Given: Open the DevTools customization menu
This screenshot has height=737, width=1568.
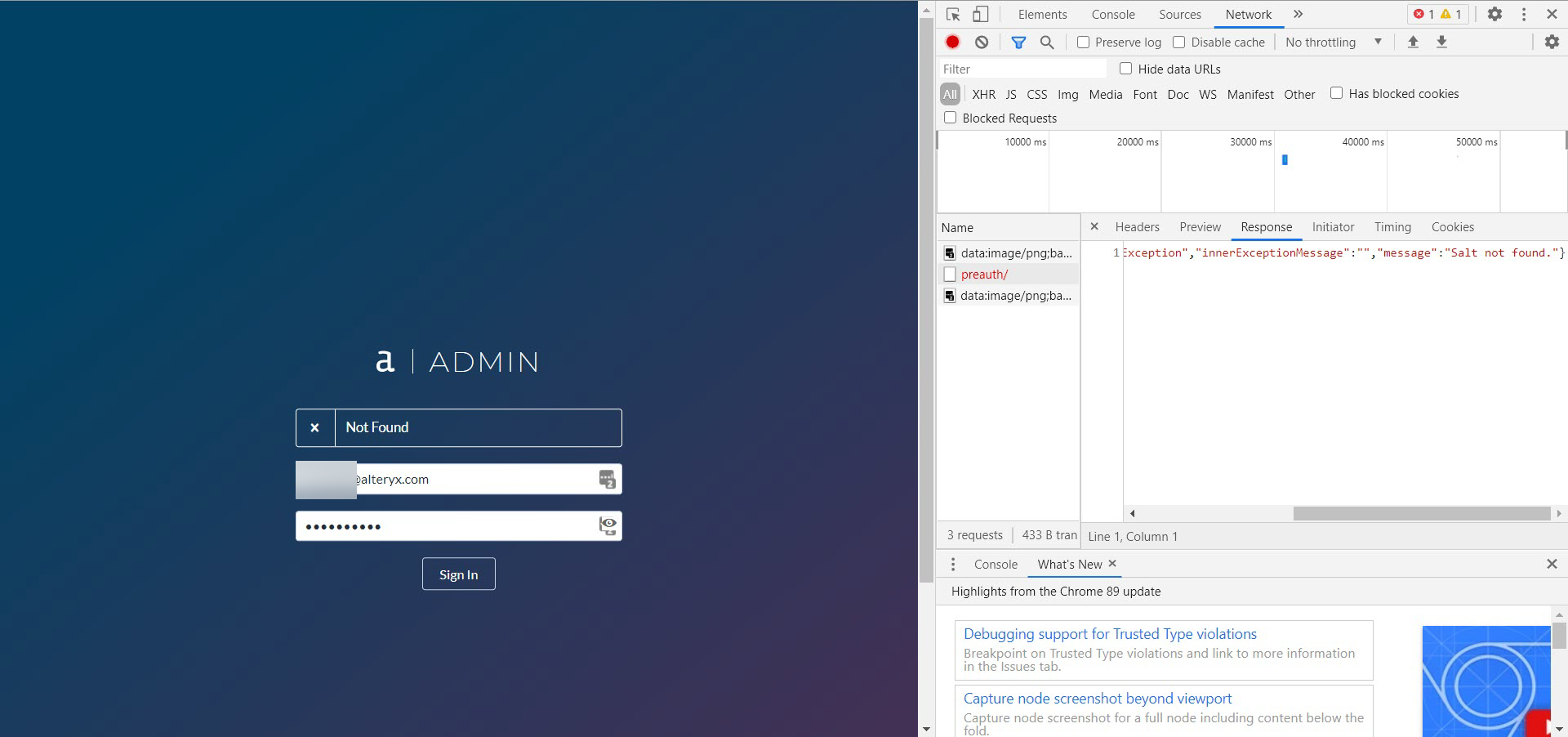Looking at the screenshot, I should click(x=1523, y=14).
